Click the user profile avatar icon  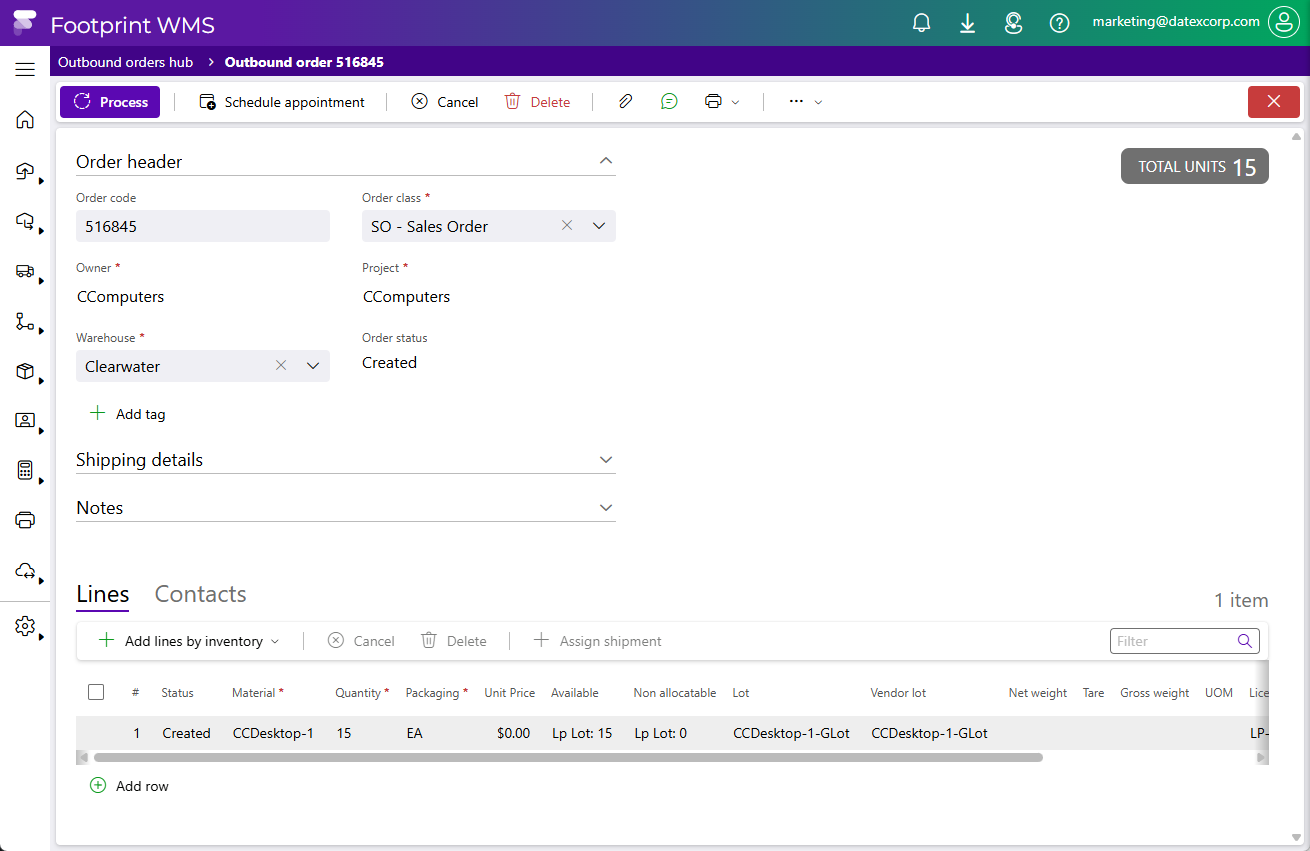[x=1283, y=22]
